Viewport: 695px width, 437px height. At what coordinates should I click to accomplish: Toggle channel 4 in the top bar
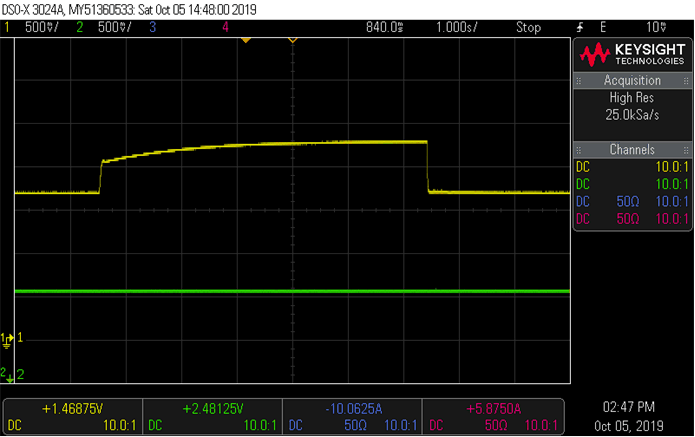pos(225,27)
